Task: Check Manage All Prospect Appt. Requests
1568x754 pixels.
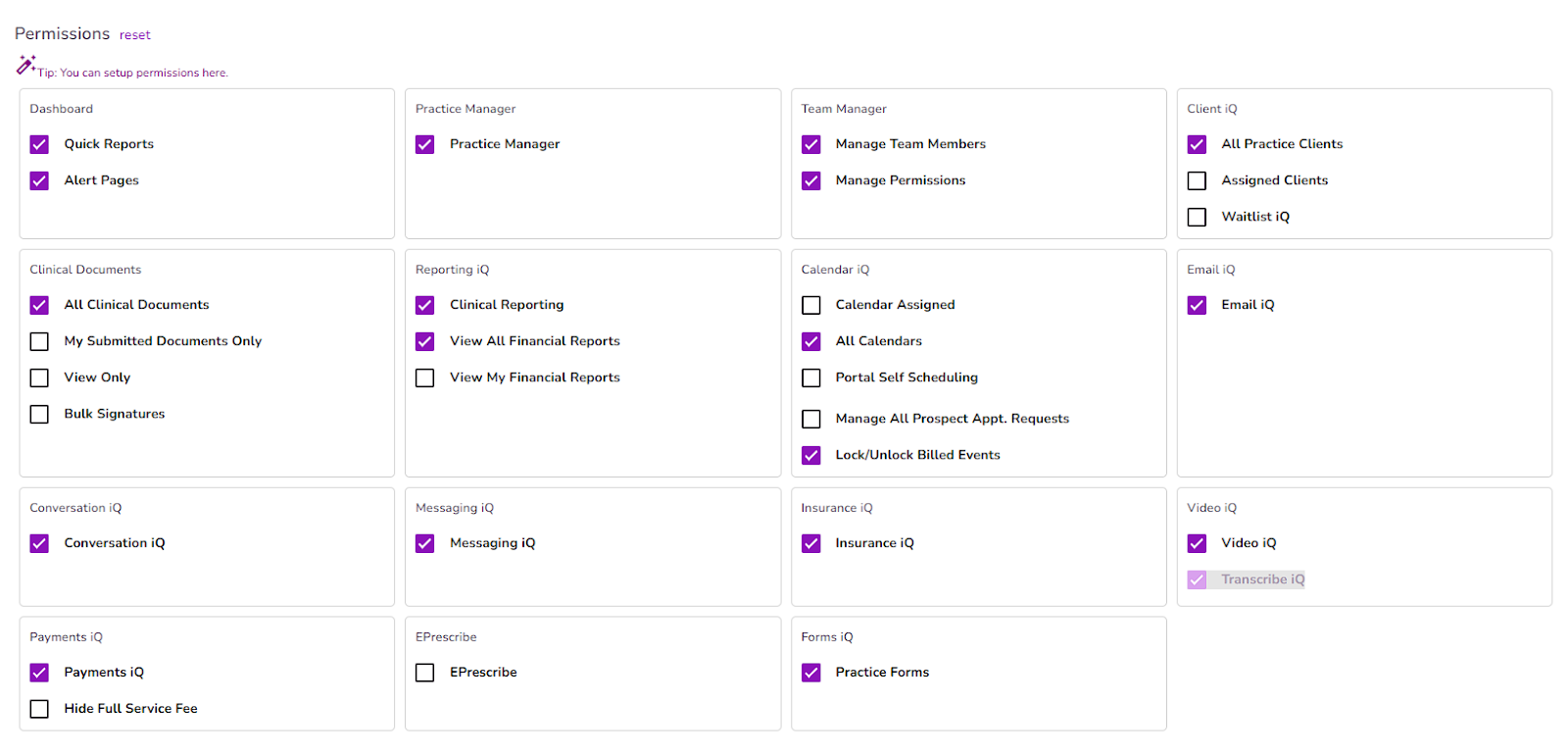Action: (x=810, y=419)
